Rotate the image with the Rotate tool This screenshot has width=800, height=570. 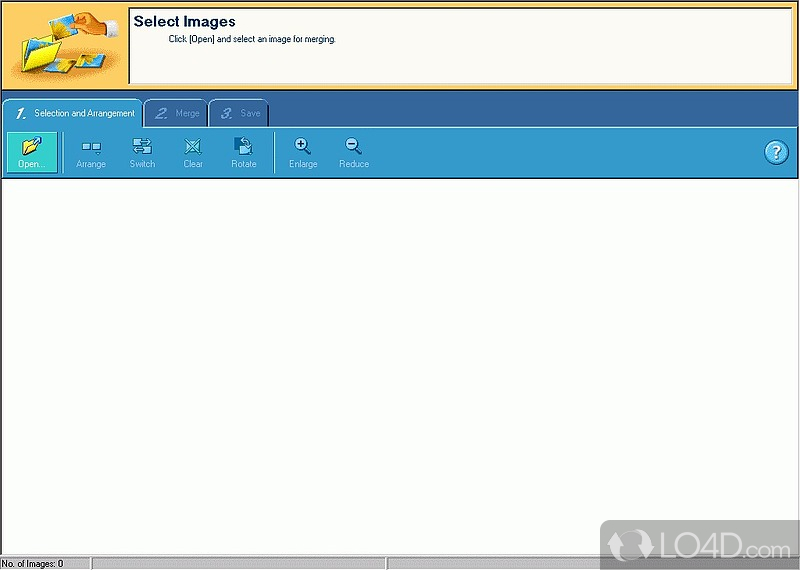[243, 152]
